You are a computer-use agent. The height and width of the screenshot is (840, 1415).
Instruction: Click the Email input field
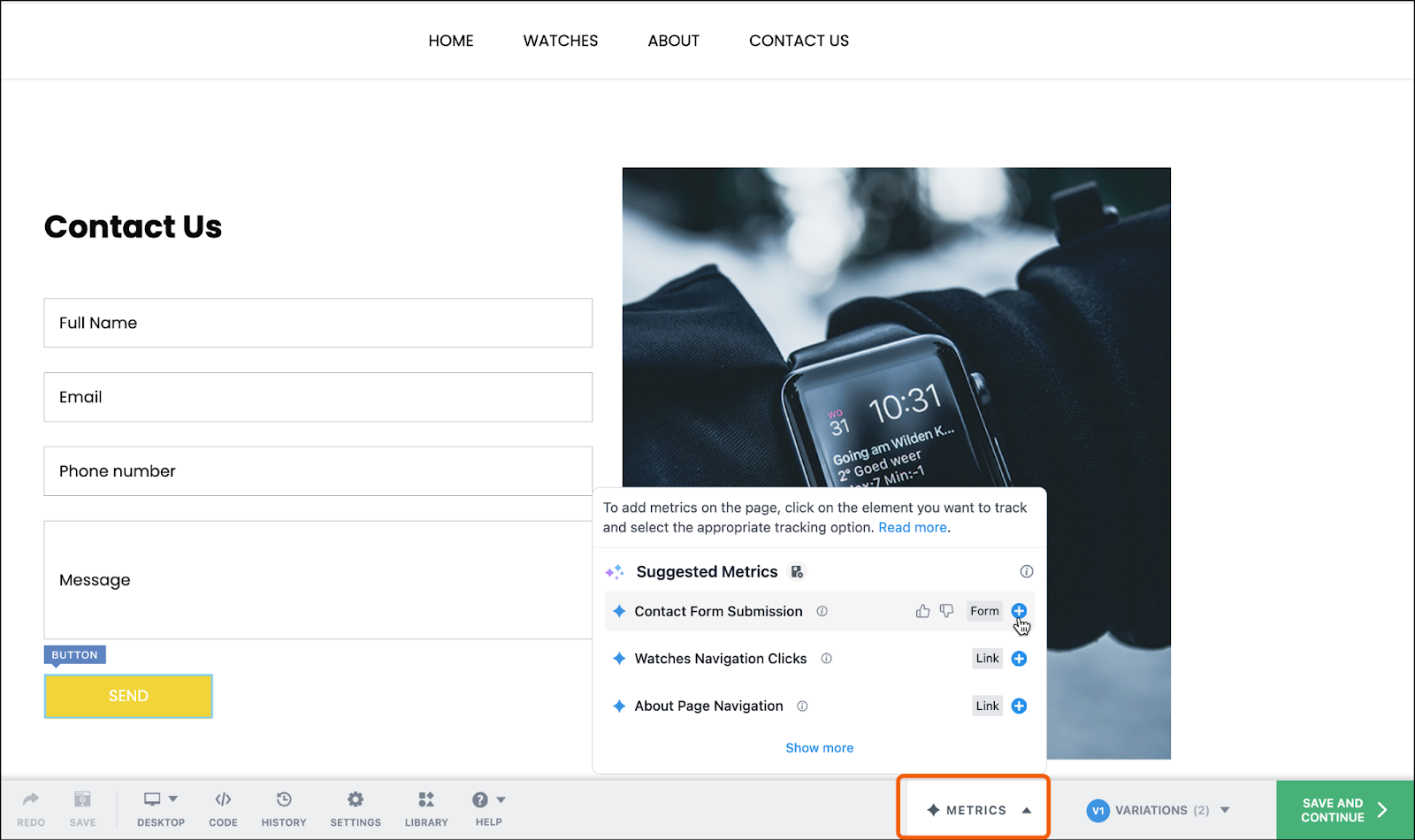[x=318, y=397]
